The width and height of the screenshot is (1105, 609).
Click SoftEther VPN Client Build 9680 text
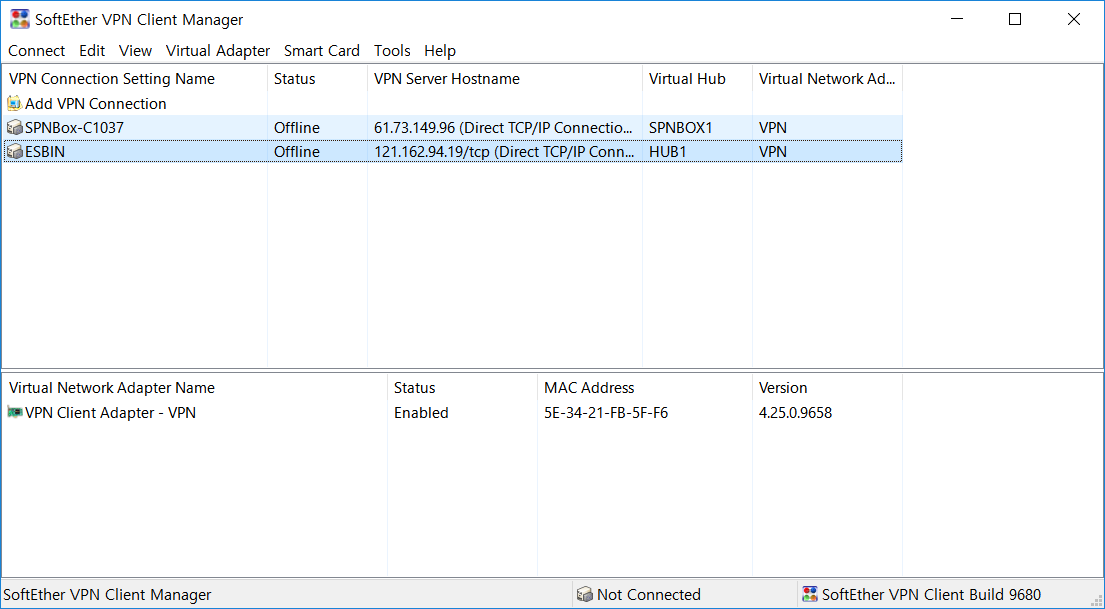[931, 594]
